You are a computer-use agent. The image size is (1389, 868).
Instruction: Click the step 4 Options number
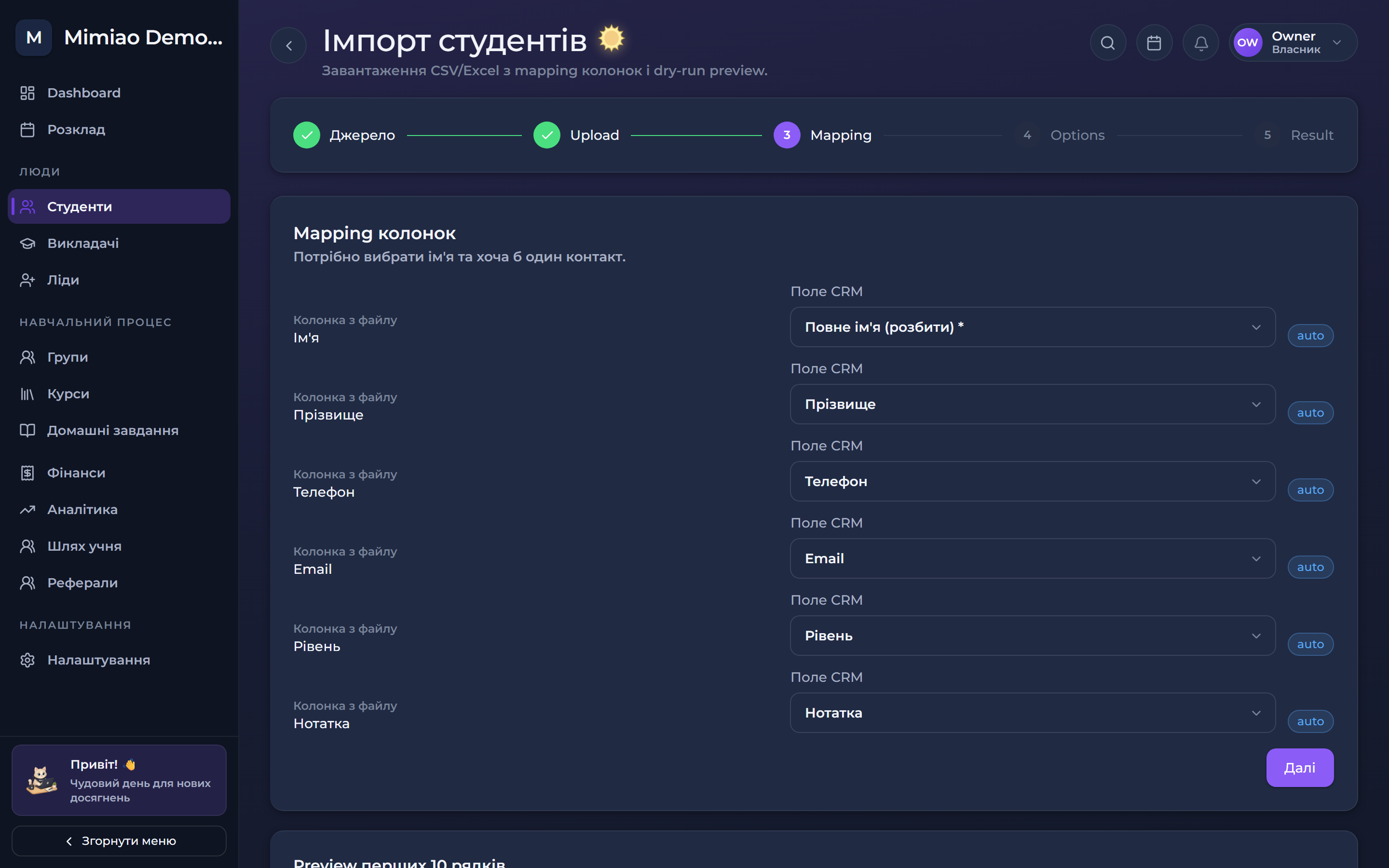[1027, 135]
